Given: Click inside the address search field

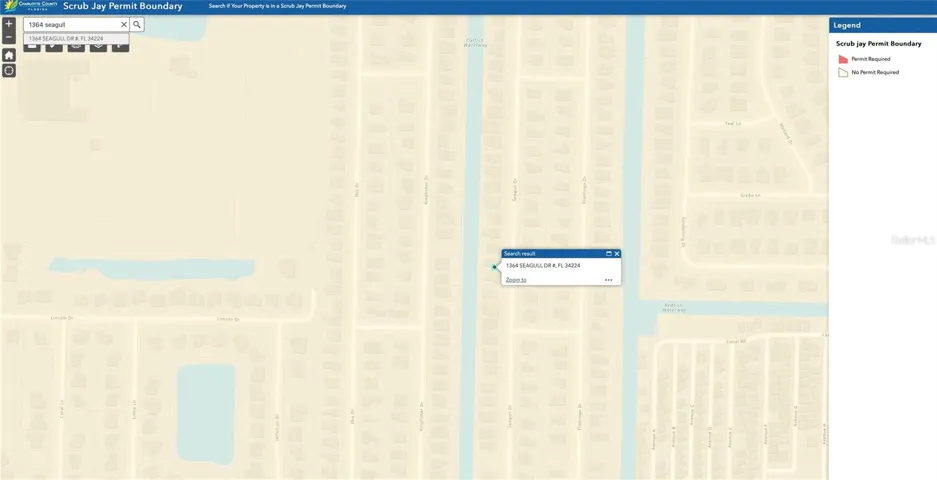Looking at the screenshot, I should (x=72, y=24).
